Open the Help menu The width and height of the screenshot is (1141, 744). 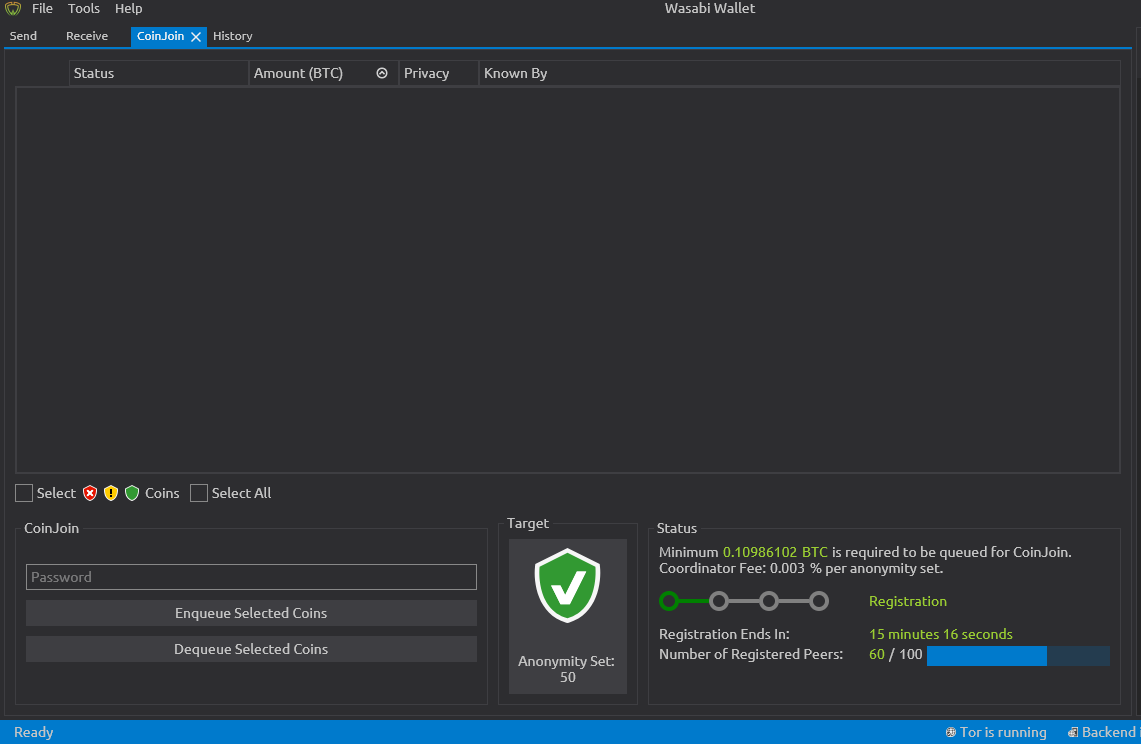pos(129,9)
